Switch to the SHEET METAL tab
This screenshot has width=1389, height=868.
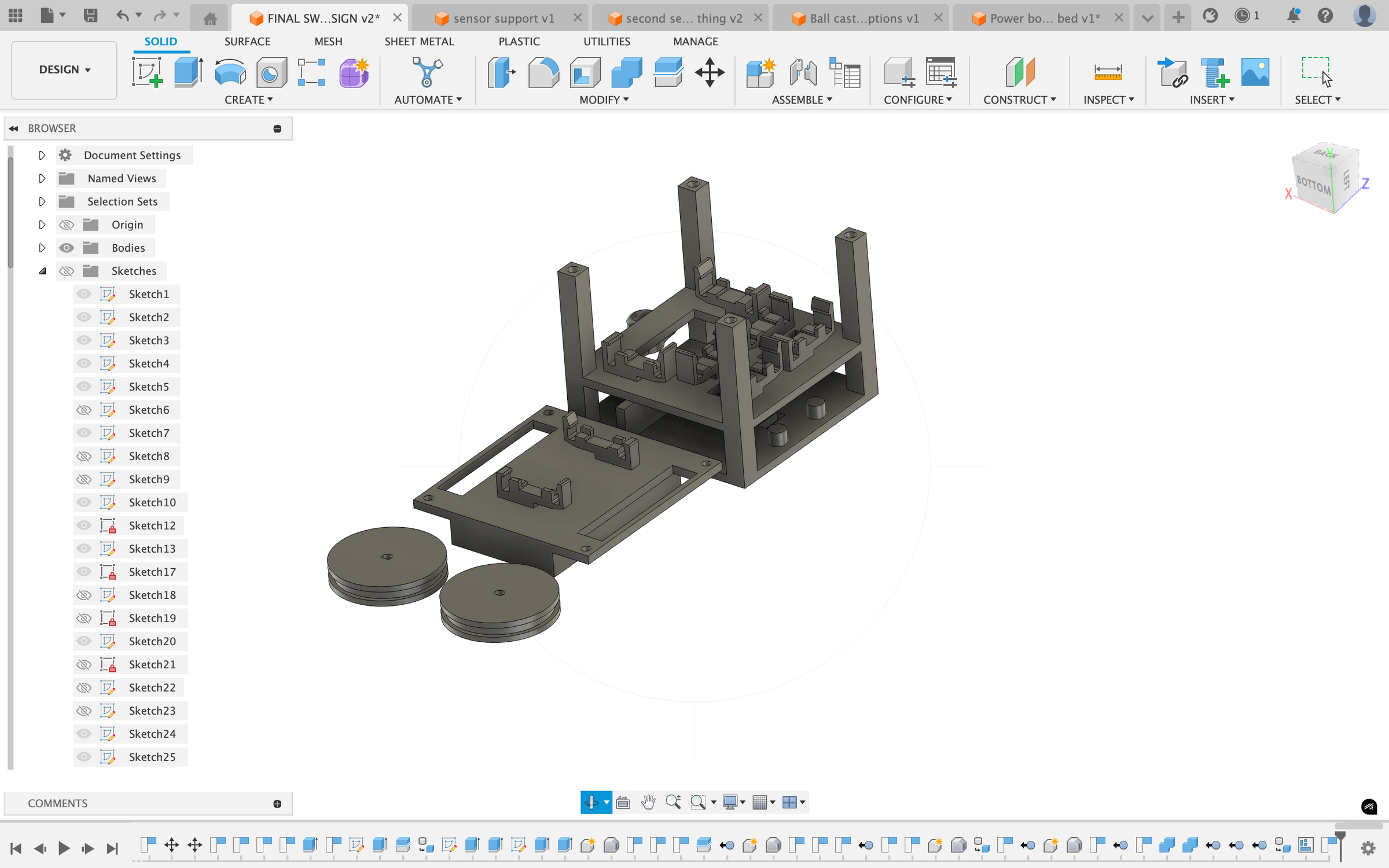420,41
